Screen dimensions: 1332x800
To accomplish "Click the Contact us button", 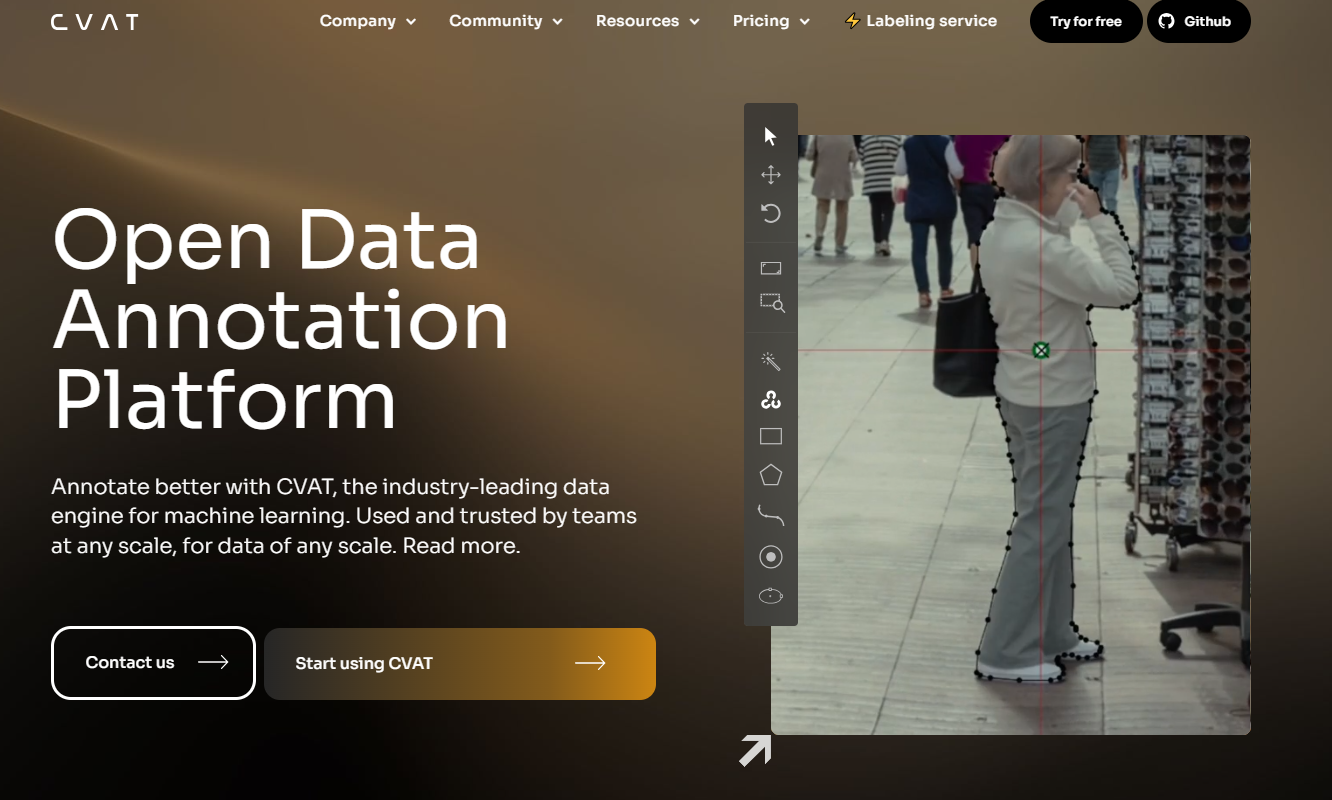I will 154,663.
